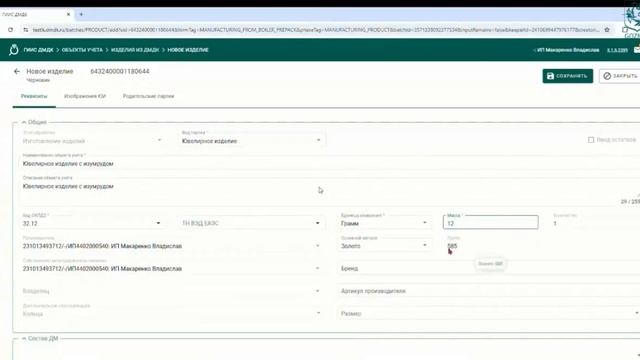Open the envelope messages icon in the header
This screenshot has height=360, width=640.
[x=637, y=50]
